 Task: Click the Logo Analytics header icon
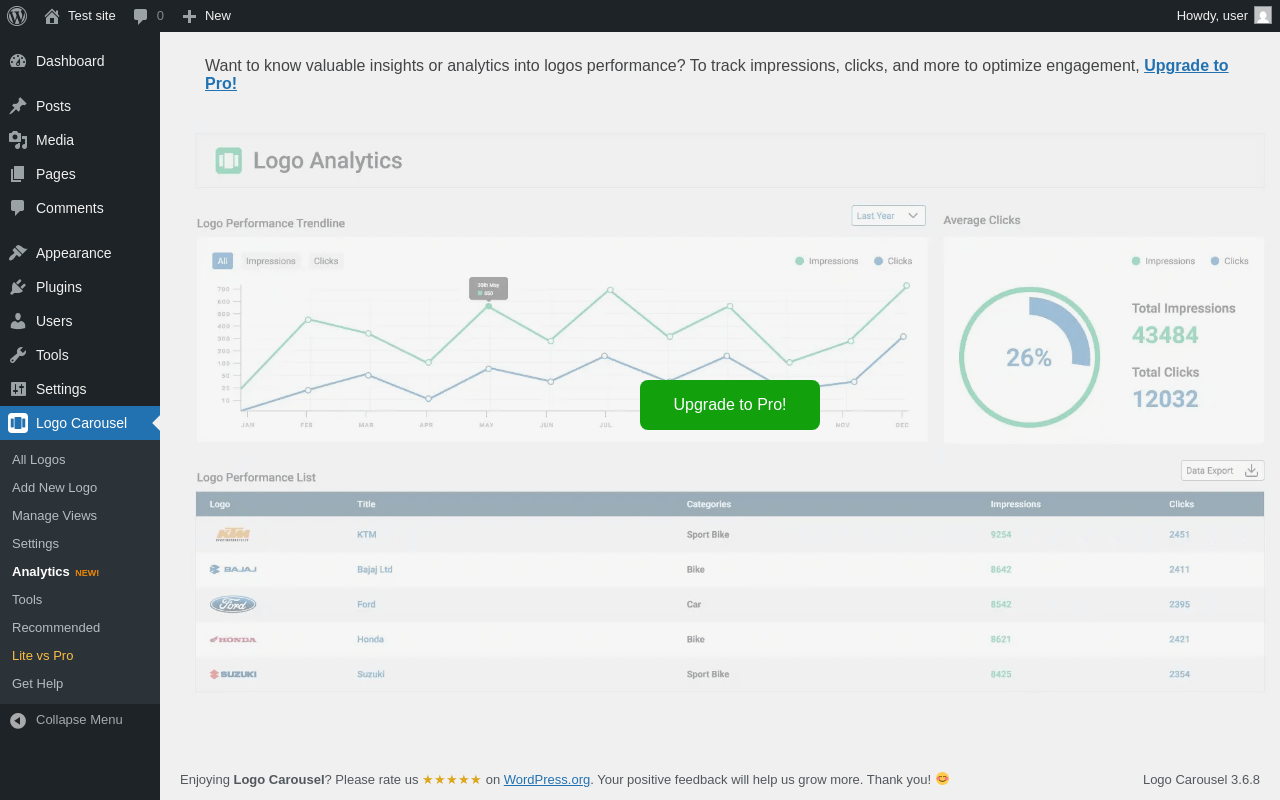(x=229, y=160)
